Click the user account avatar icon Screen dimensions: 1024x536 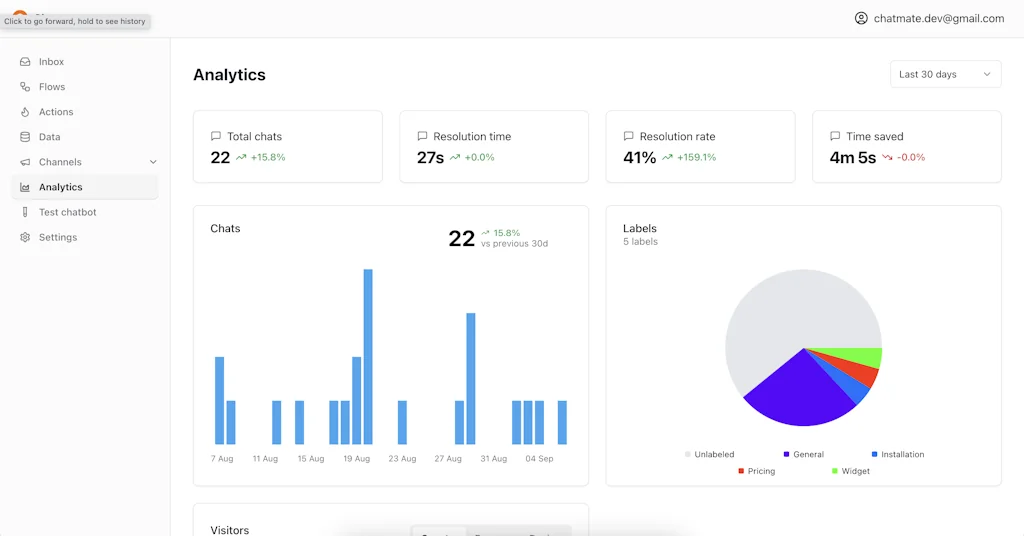(x=861, y=18)
